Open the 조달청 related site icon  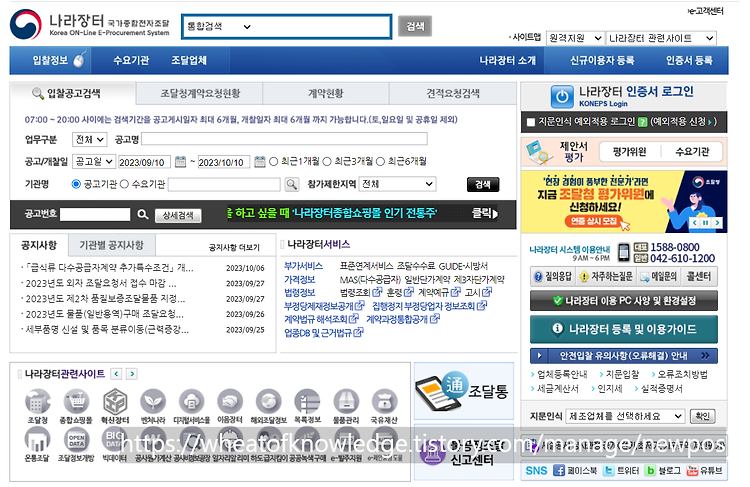[x=37, y=401]
